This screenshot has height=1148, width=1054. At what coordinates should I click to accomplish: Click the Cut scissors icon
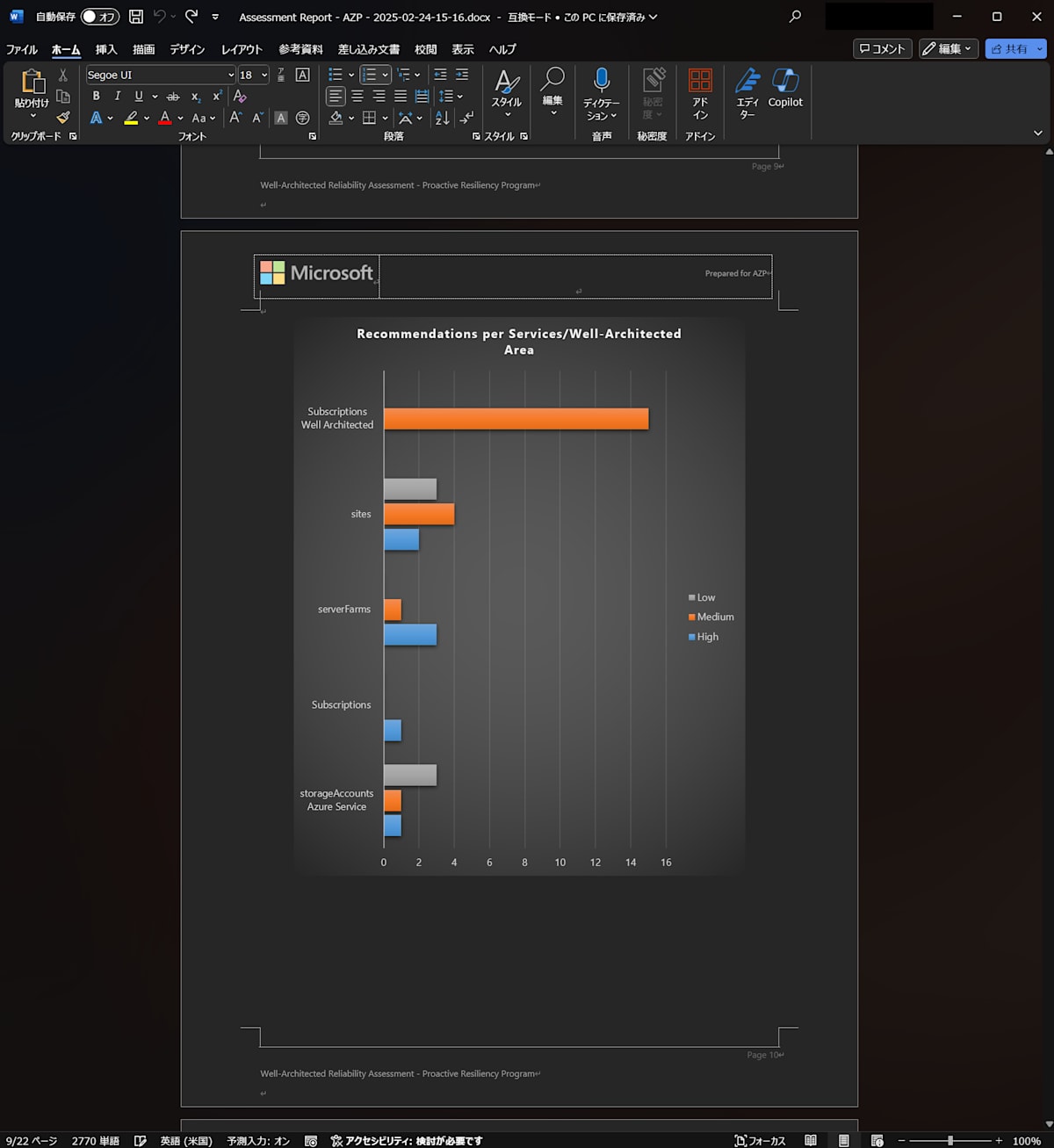click(63, 76)
